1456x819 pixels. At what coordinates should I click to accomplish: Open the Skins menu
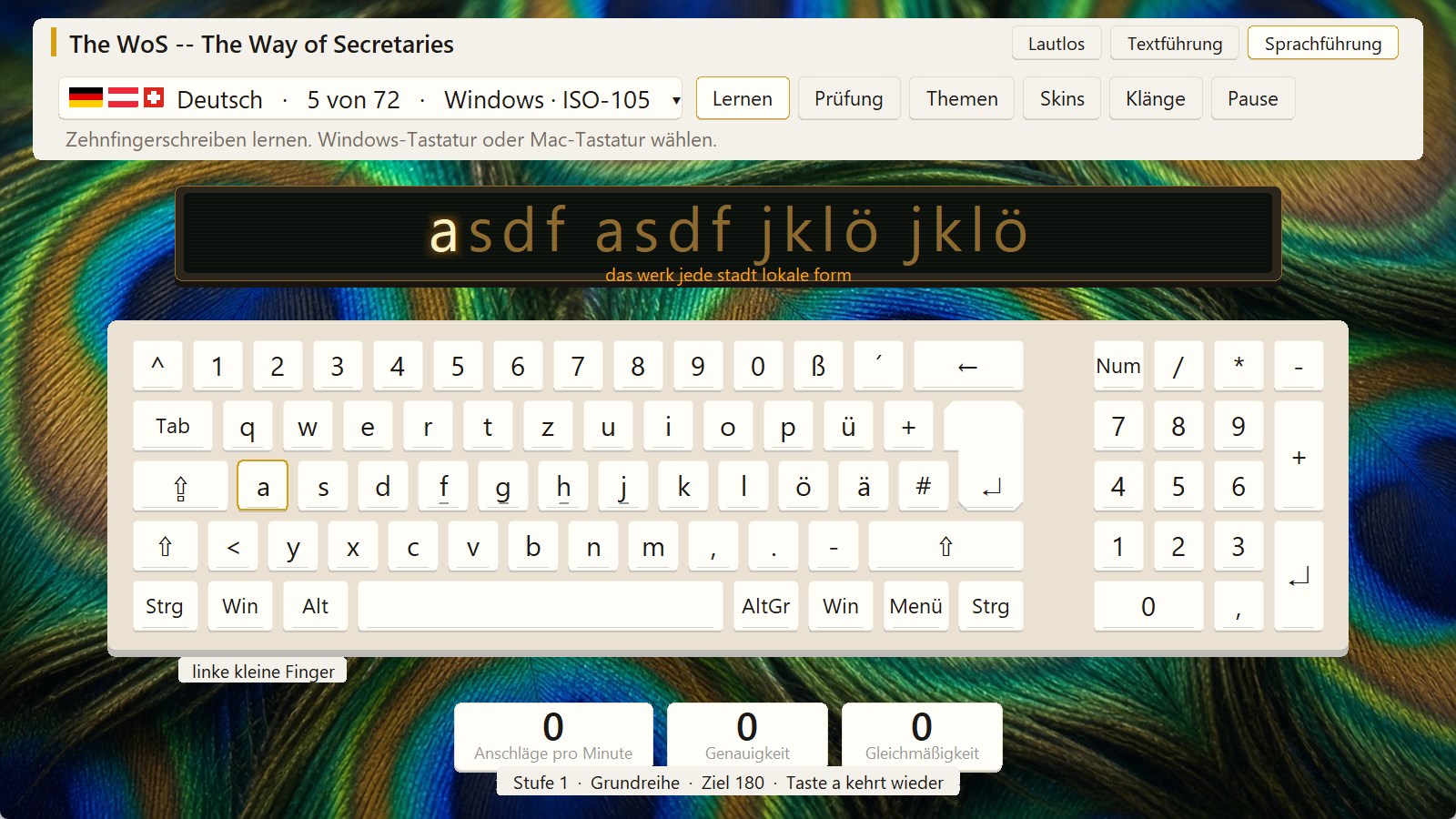(1062, 98)
